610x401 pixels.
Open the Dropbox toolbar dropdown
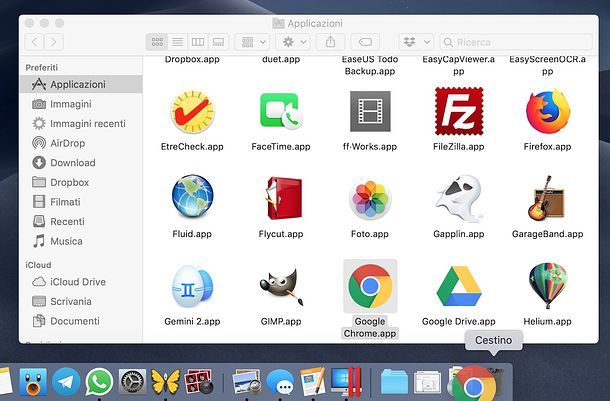pyautogui.click(x=416, y=42)
